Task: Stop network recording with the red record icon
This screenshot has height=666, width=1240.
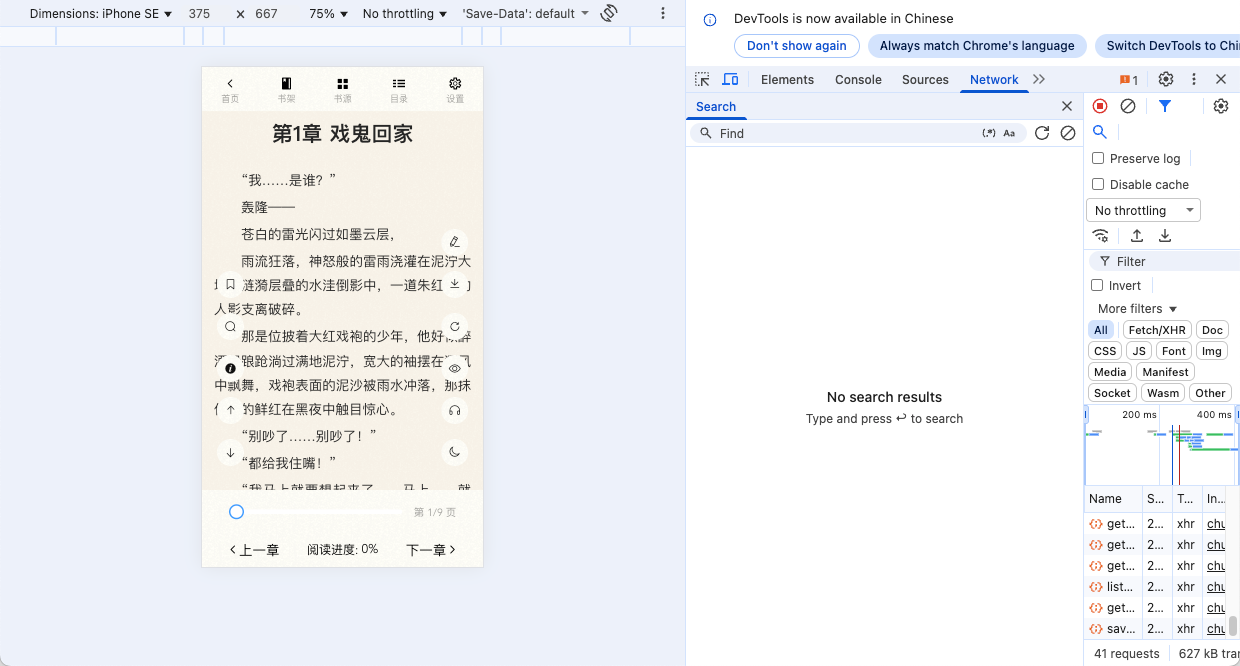Action: pos(1100,106)
